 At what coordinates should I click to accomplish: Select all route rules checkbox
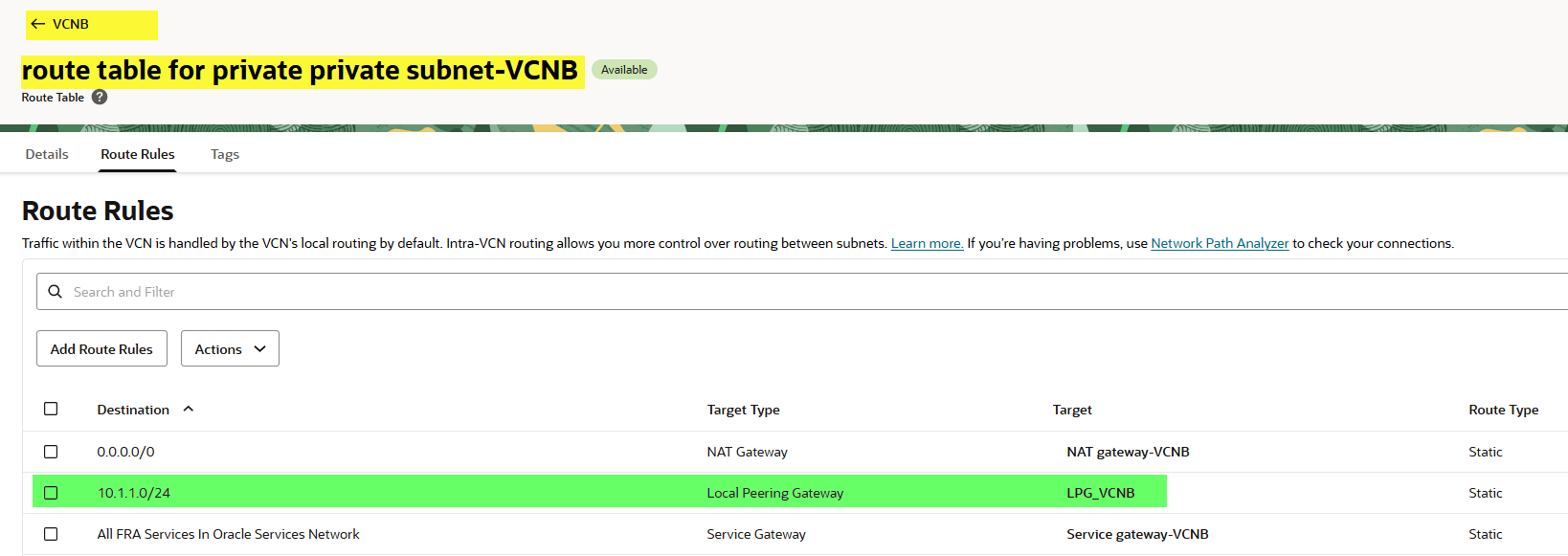click(51, 409)
